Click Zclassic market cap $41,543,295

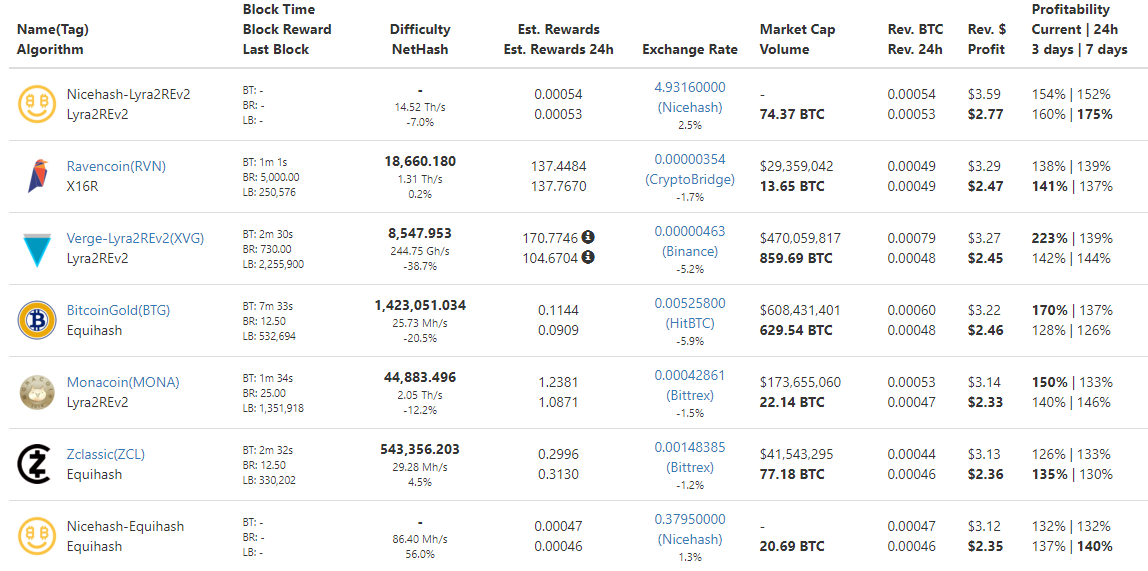797,454
